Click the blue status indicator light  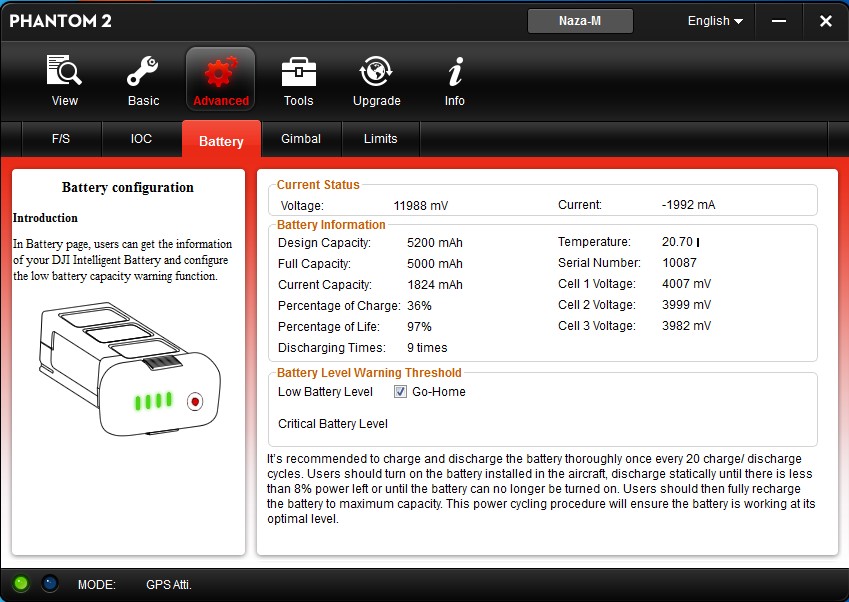click(x=50, y=583)
